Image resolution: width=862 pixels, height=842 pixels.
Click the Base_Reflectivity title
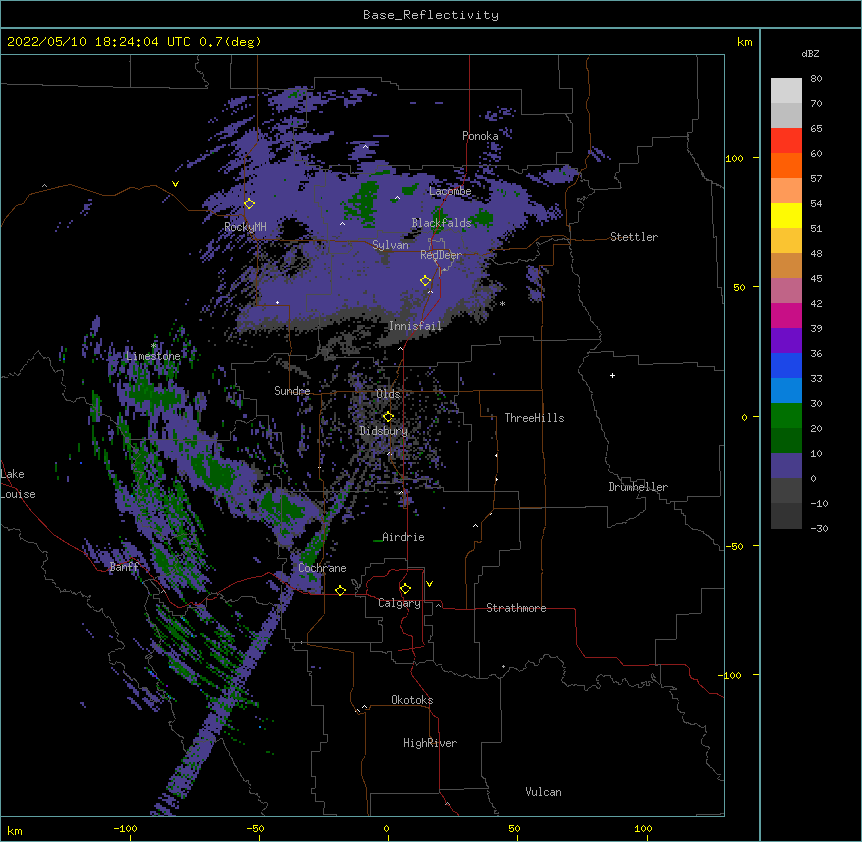pos(431,15)
